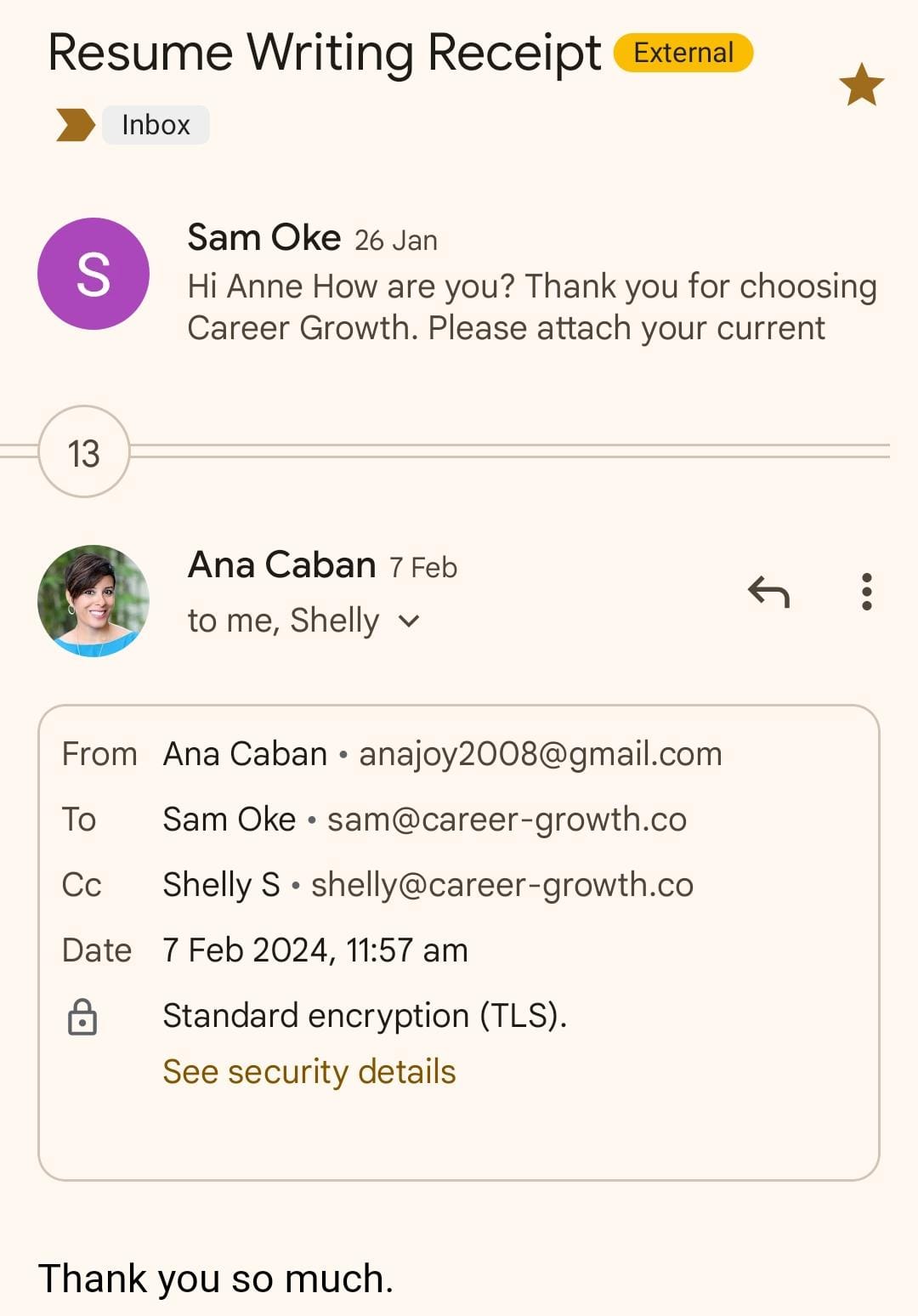Select the anajoy2008@gmail.com sender address

pos(540,754)
